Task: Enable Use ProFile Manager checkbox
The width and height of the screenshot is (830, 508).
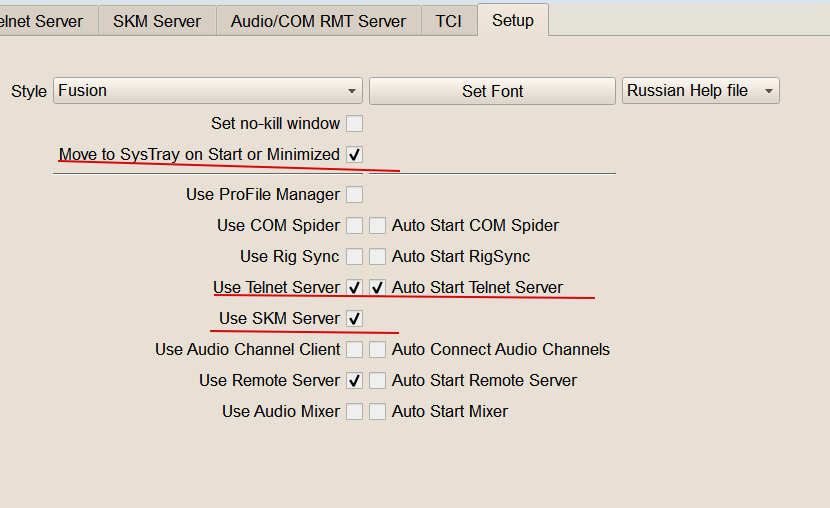Action: 354,195
